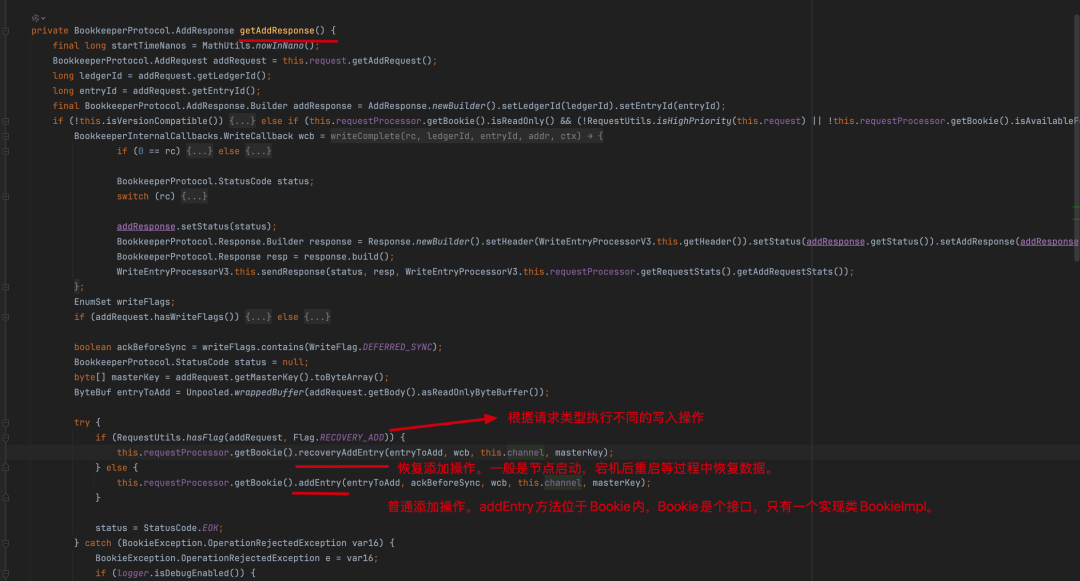
Task: Click 'EnumSet writeFlags;' declaration
Action: click(125, 302)
